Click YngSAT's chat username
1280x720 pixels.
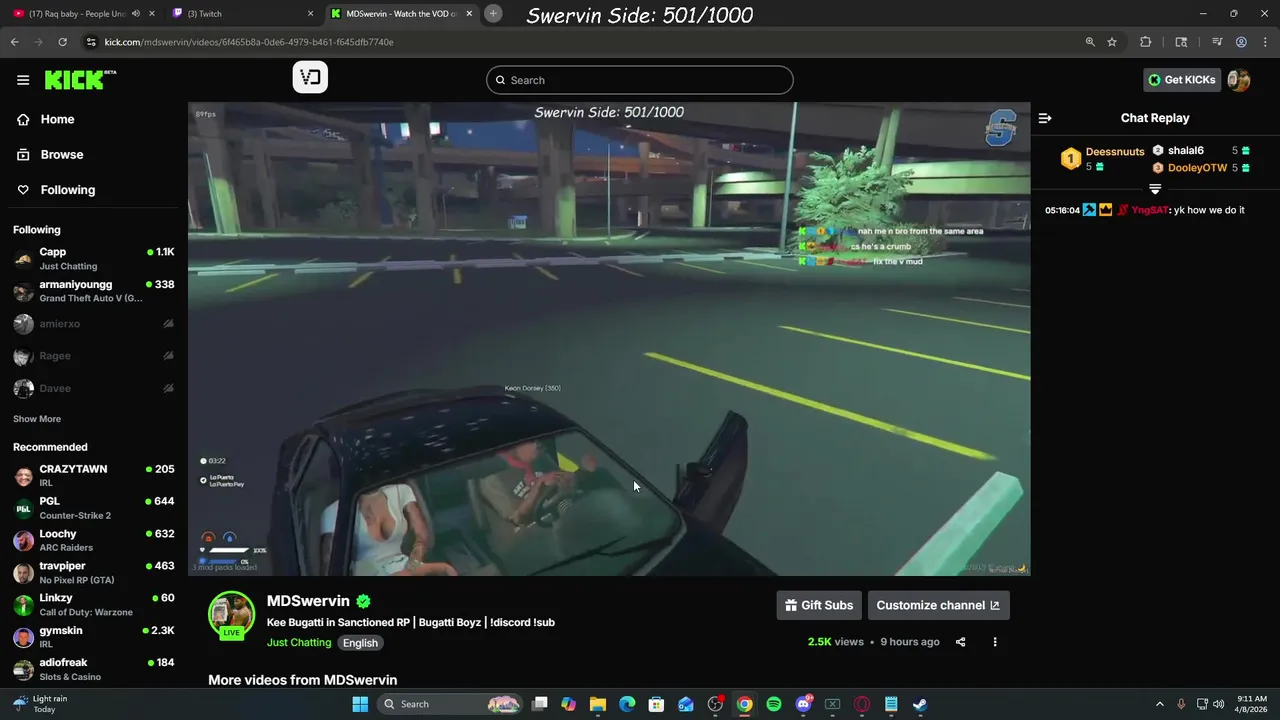[1149, 210]
